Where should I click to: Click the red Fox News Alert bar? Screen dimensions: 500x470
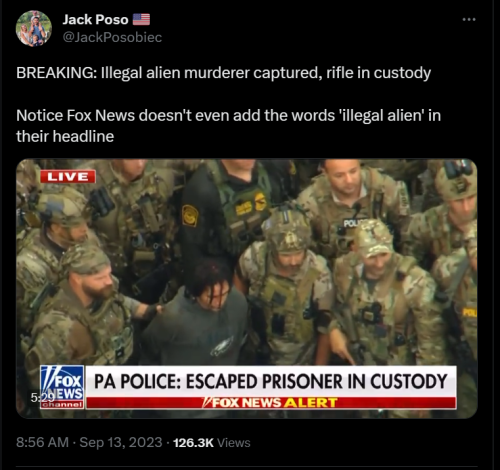tap(271, 403)
